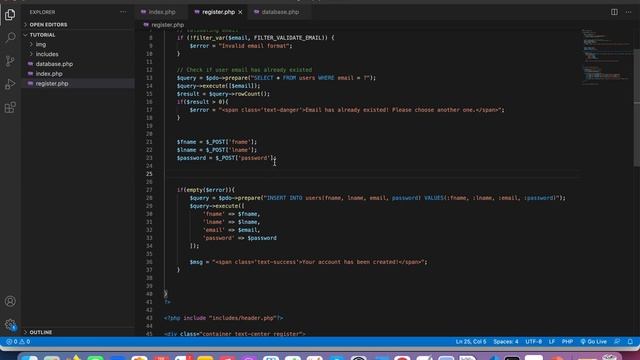Open database.php from the file tree

point(78,64)
